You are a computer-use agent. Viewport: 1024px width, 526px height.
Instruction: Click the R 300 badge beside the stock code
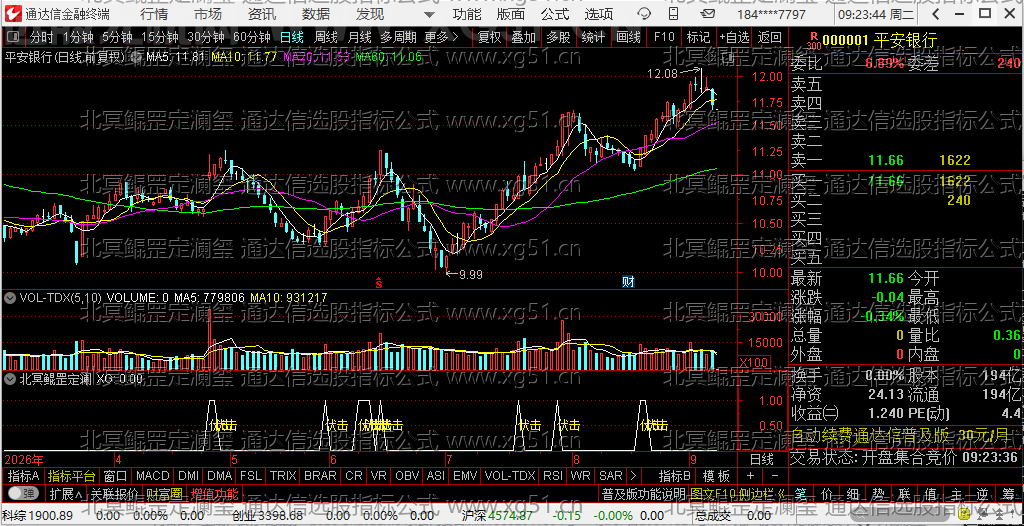point(813,41)
